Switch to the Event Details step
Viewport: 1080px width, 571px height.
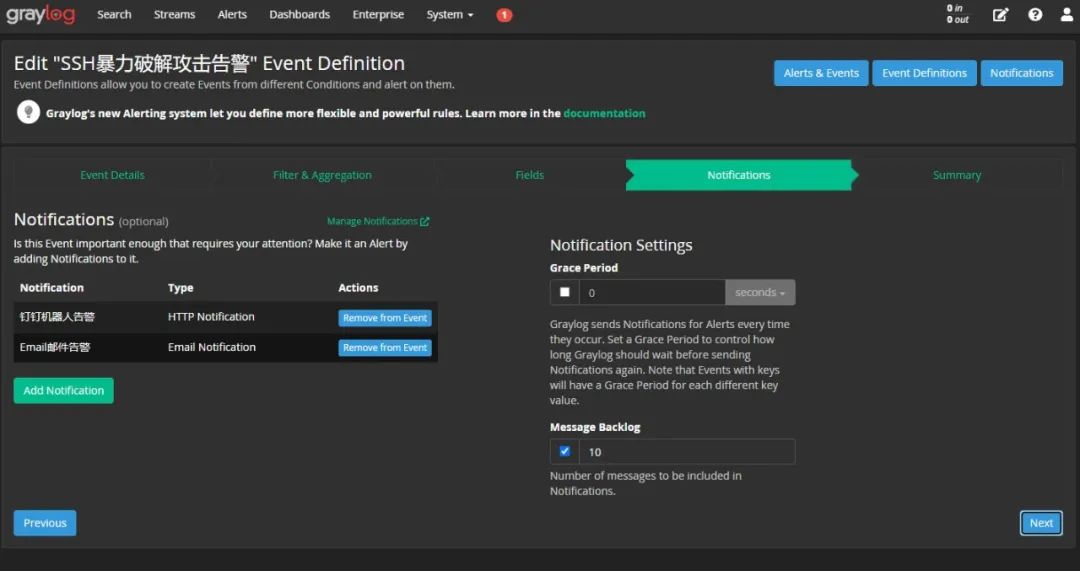click(112, 175)
